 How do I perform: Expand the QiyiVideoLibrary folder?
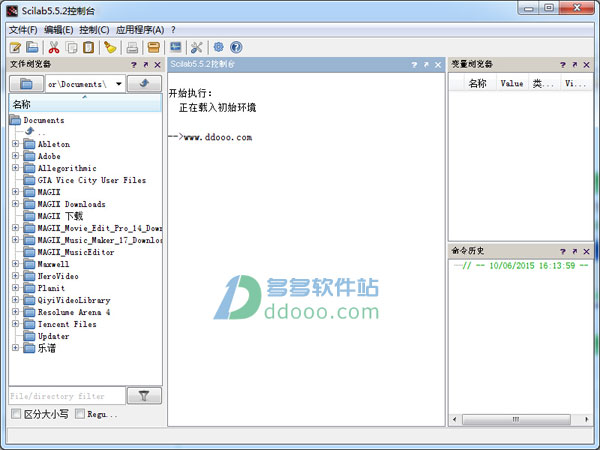[x=15, y=300]
